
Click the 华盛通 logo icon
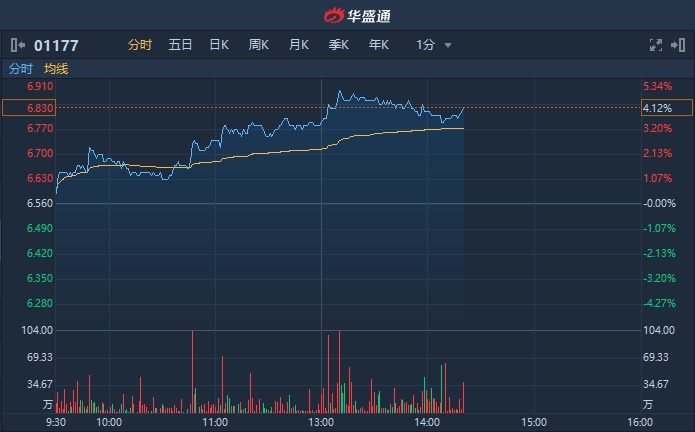click(x=332, y=15)
